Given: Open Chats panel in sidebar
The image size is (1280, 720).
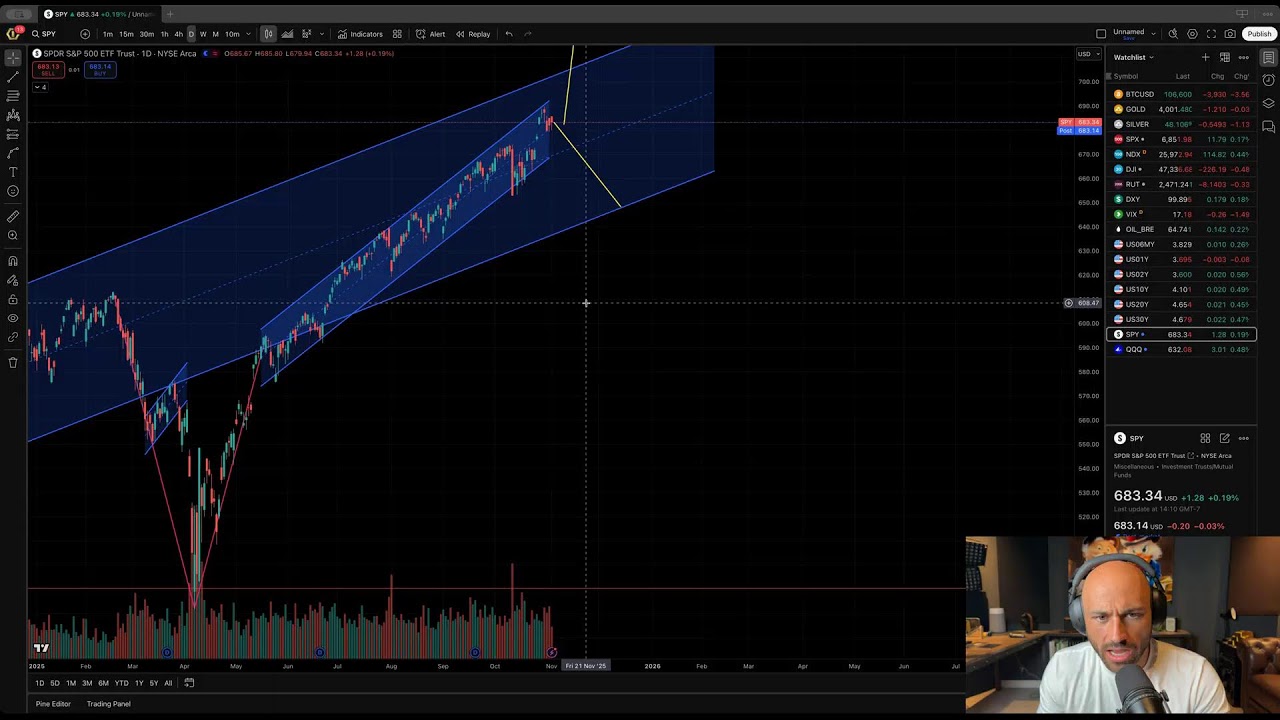Looking at the screenshot, I should click(x=1269, y=126).
